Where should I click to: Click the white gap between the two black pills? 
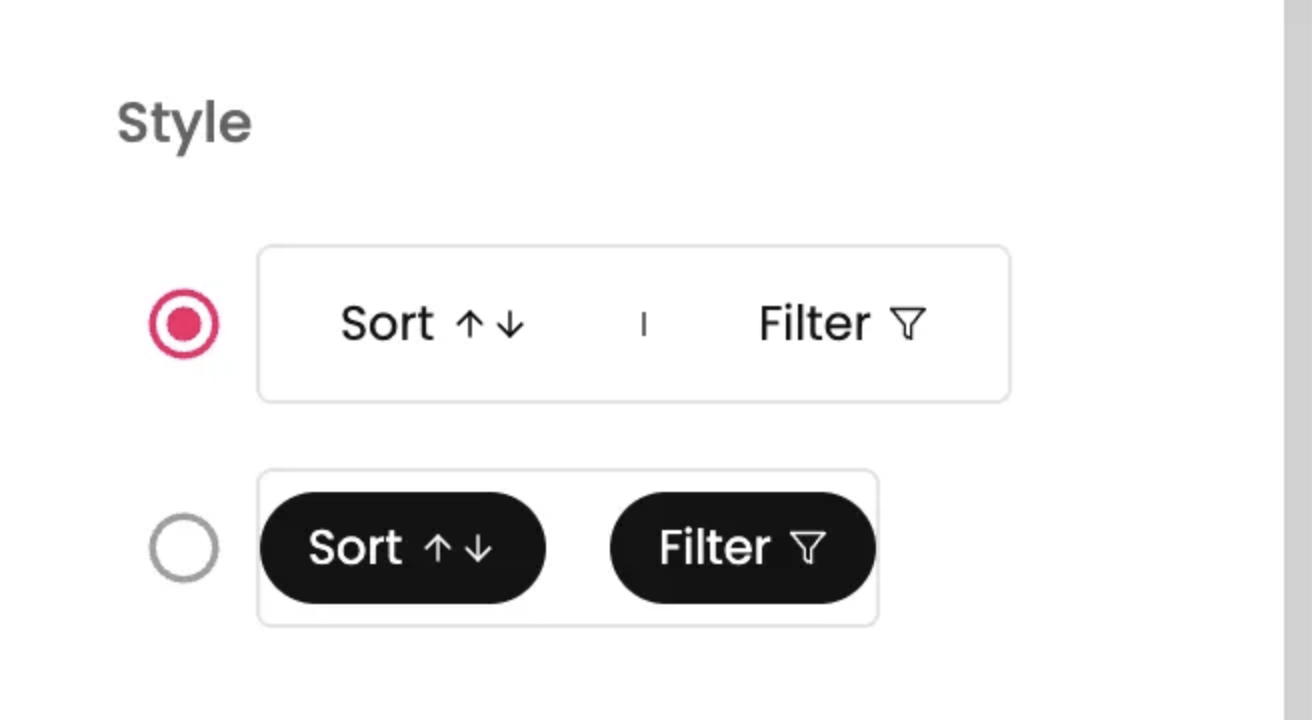click(x=578, y=548)
